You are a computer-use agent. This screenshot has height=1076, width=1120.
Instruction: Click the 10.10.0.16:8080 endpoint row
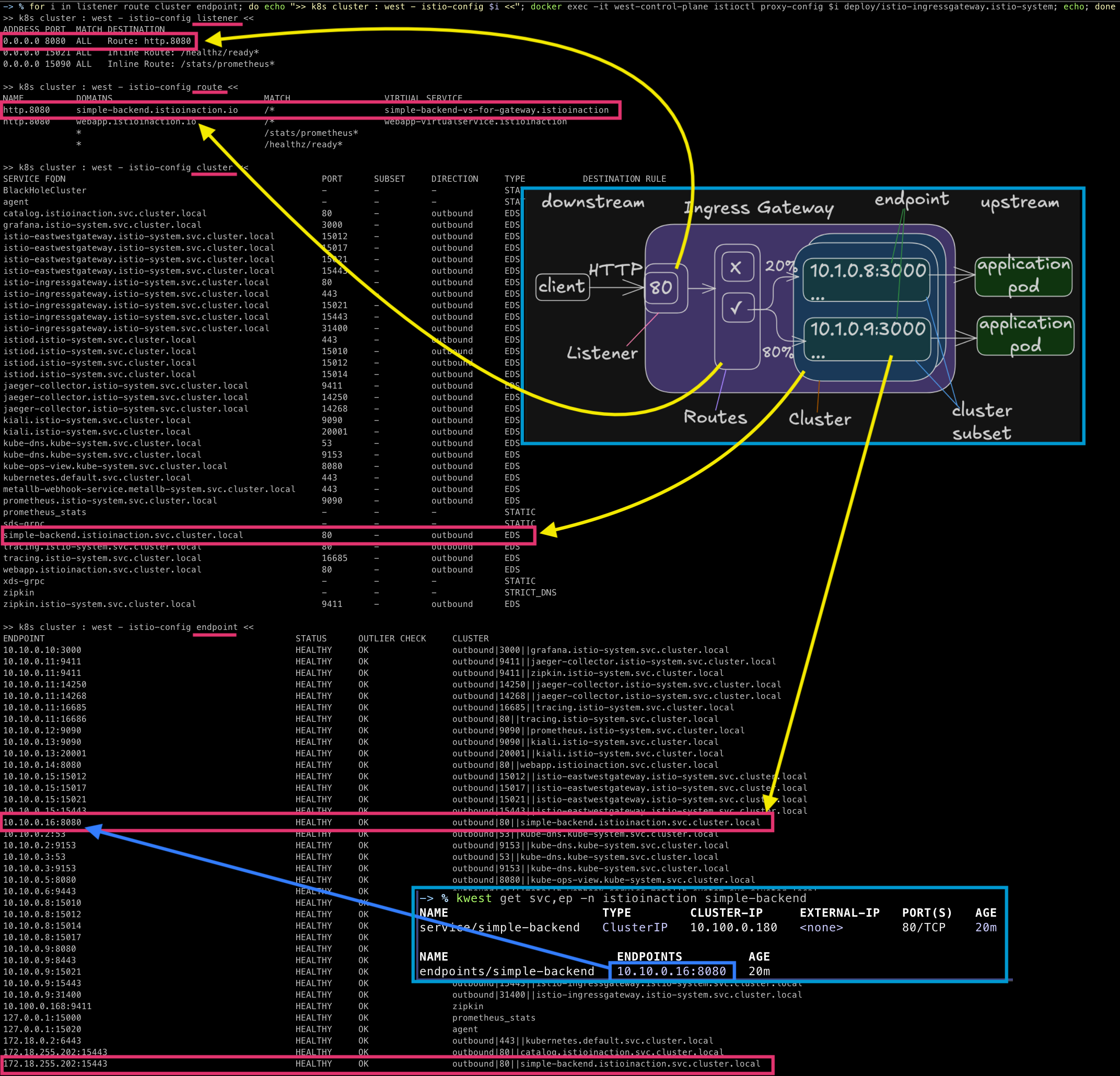pyautogui.click(x=387, y=822)
